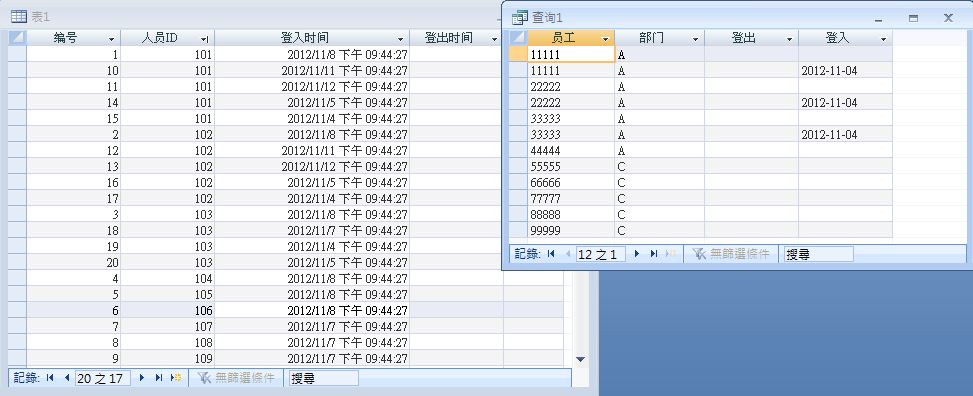Go to next record in 查询1 navigator
The width and height of the screenshot is (973, 396).
coord(637,254)
